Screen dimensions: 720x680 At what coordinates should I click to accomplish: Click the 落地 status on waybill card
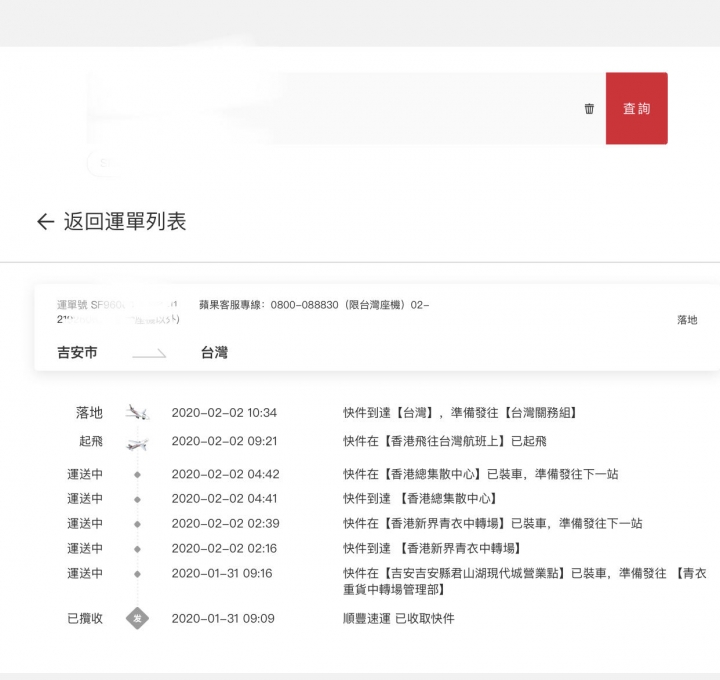687,320
